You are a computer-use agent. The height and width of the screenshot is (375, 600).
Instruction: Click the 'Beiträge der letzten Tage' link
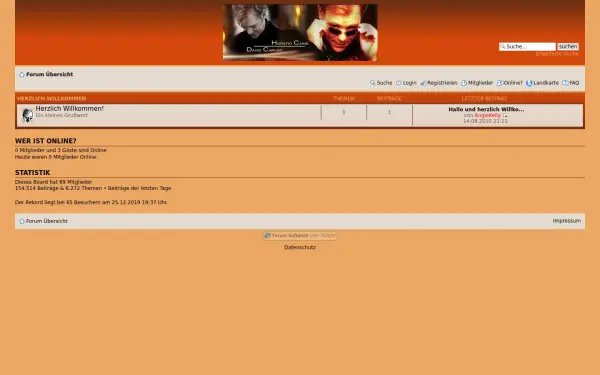click(139, 189)
